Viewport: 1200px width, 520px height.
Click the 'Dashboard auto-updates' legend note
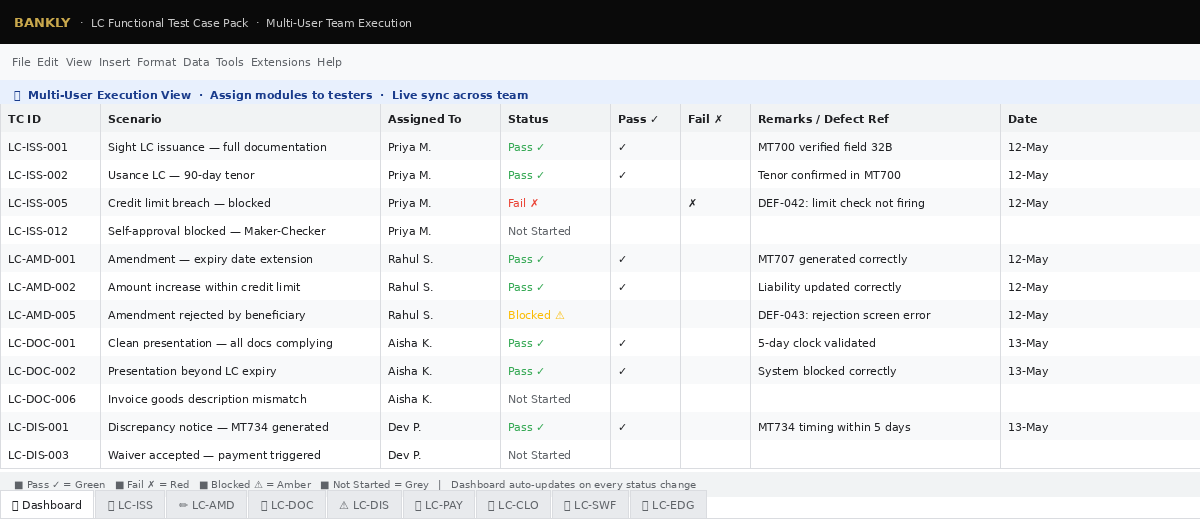click(573, 484)
